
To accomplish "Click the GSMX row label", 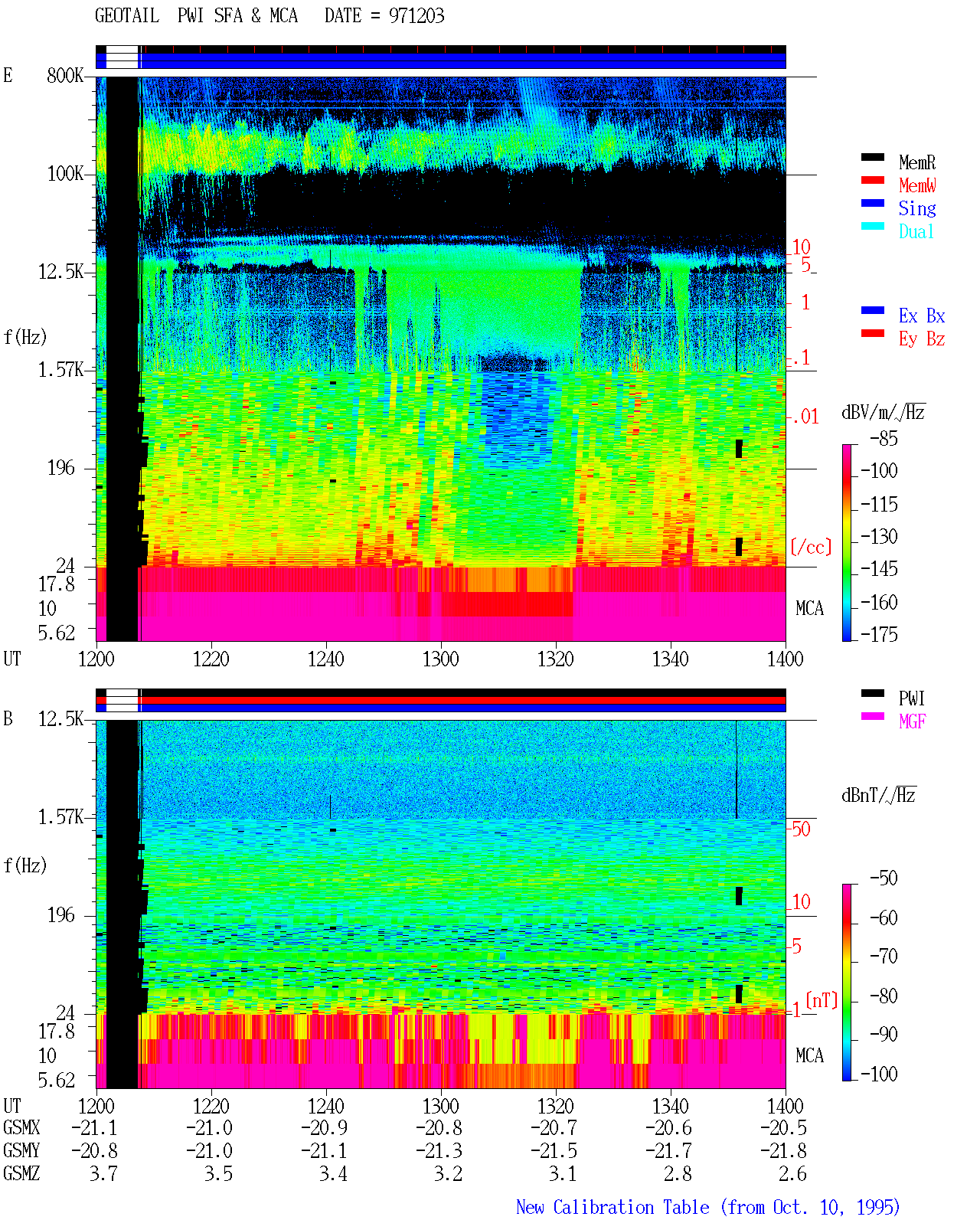I will coord(21,1127).
